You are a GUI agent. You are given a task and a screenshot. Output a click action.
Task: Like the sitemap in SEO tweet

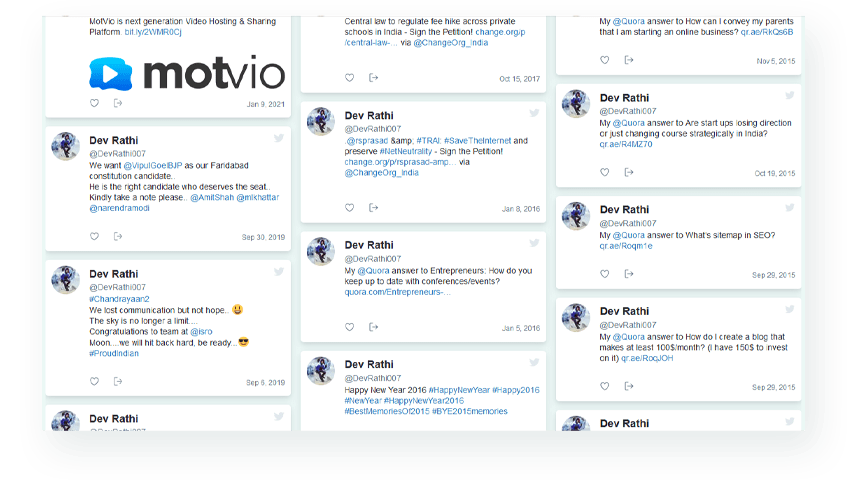click(x=604, y=274)
